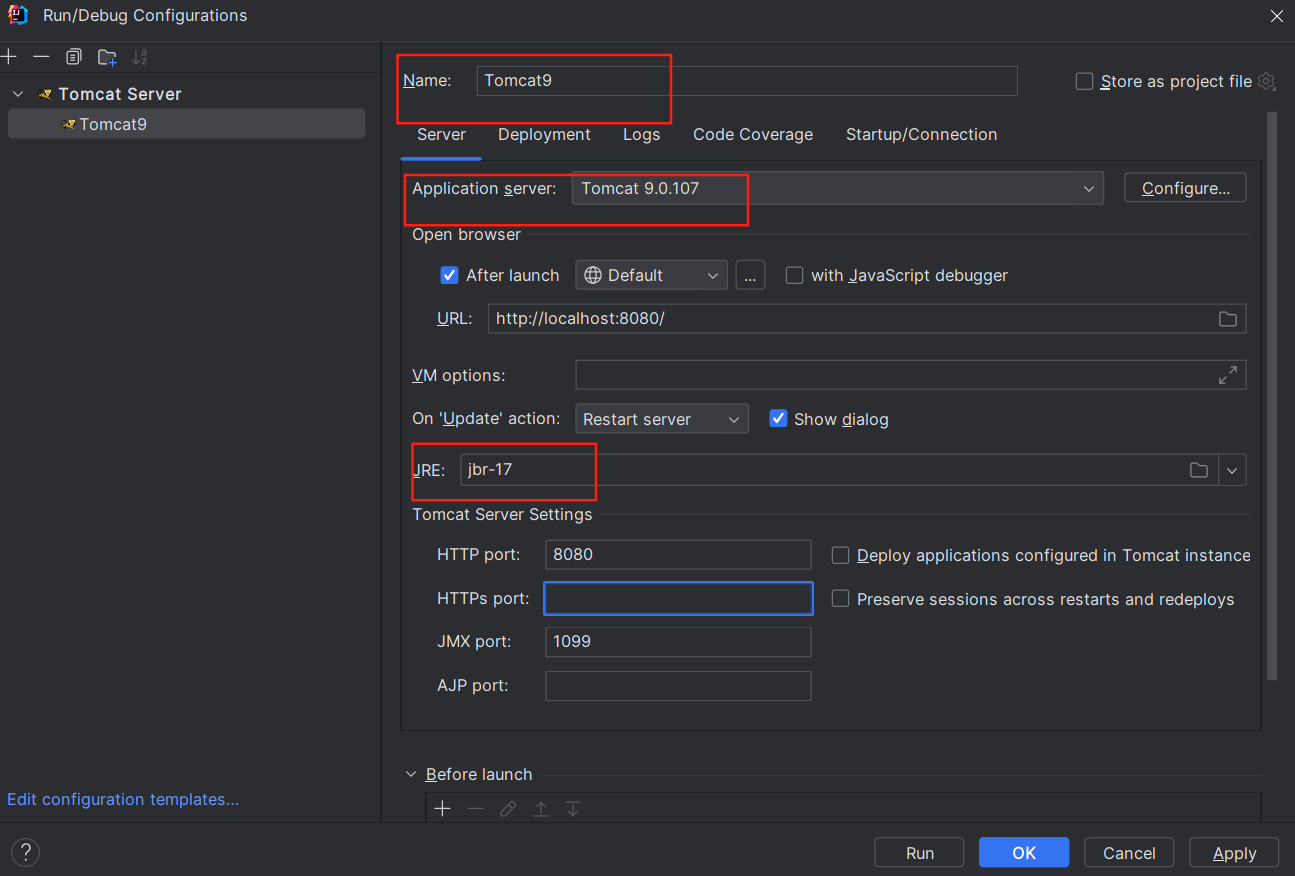
Task: Sort configurations alphabetically icon
Action: 140,57
